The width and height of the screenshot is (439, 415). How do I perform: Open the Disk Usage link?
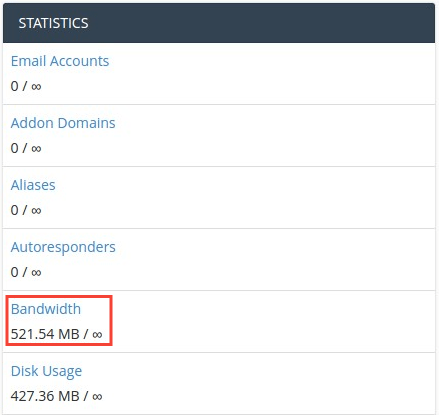(46, 371)
